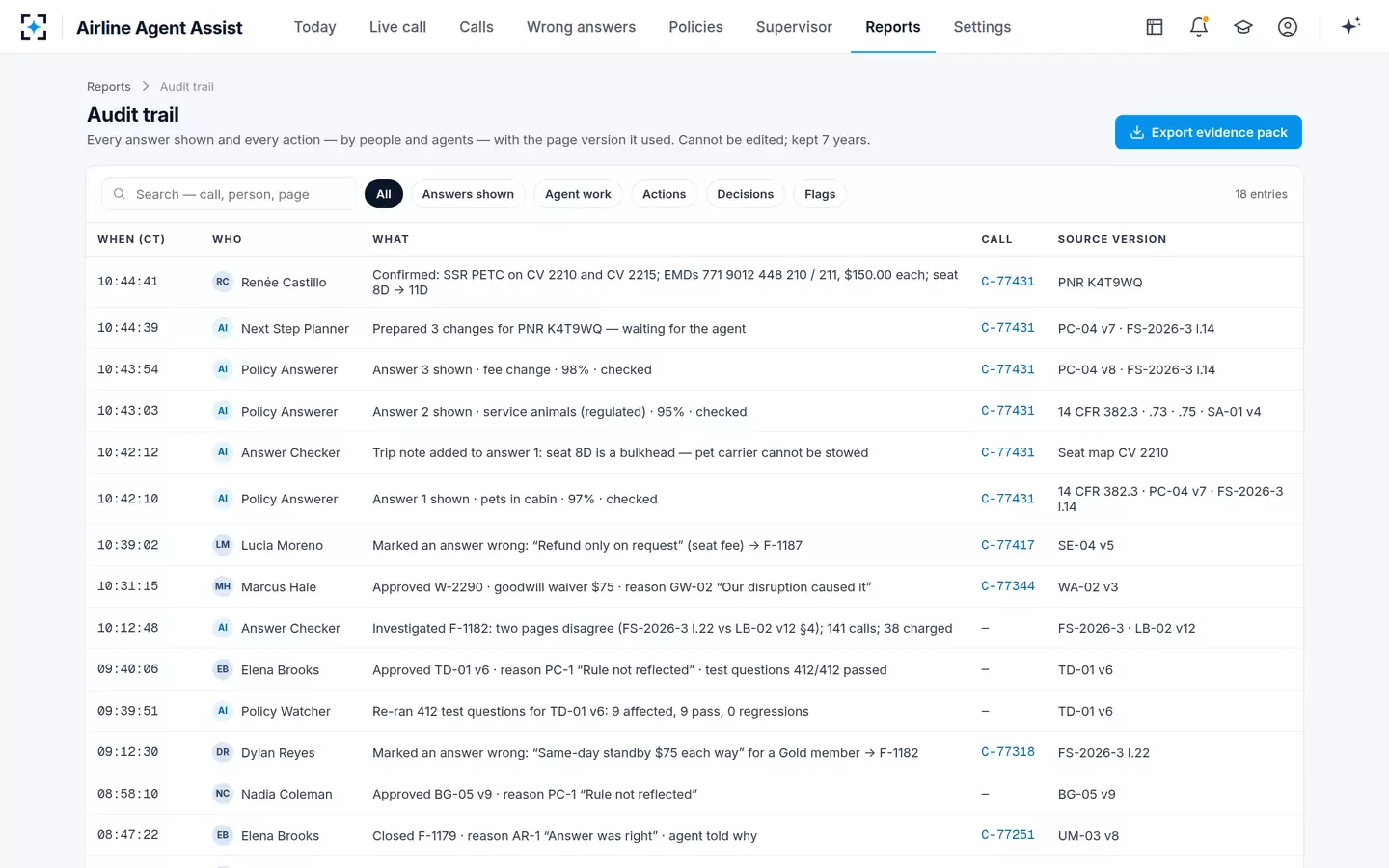Filter entries by Answers shown
Screen dimensions: 1389x868
468,194
